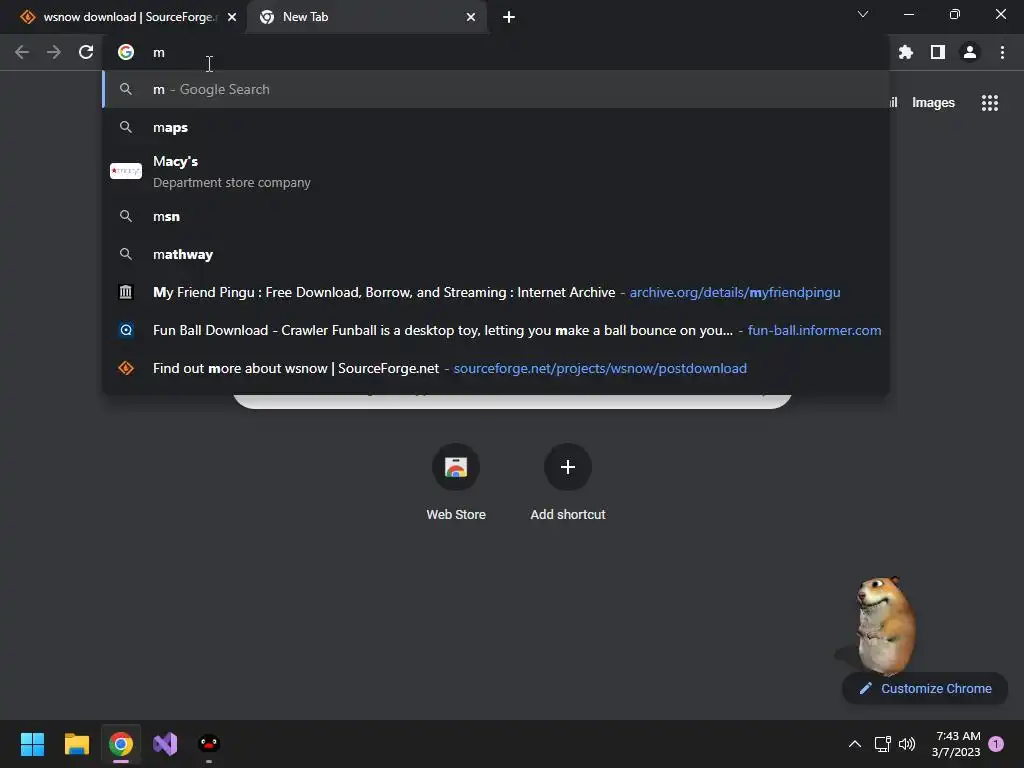Open the Windows Start menu
The height and width of the screenshot is (768, 1024).
[x=32, y=744]
